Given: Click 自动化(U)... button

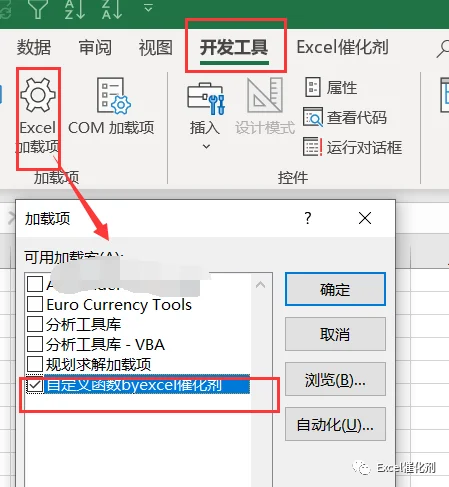Looking at the screenshot, I should pyautogui.click(x=335, y=424).
